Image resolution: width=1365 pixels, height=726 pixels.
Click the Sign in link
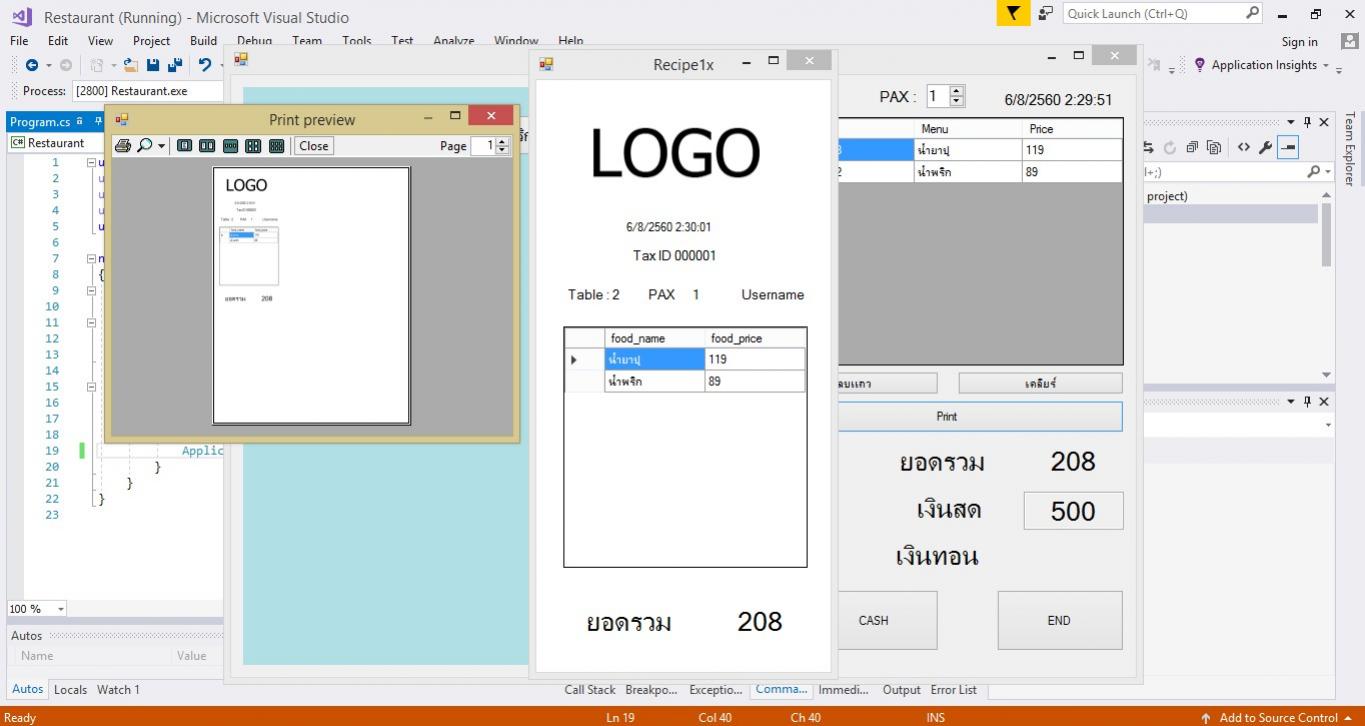1299,41
